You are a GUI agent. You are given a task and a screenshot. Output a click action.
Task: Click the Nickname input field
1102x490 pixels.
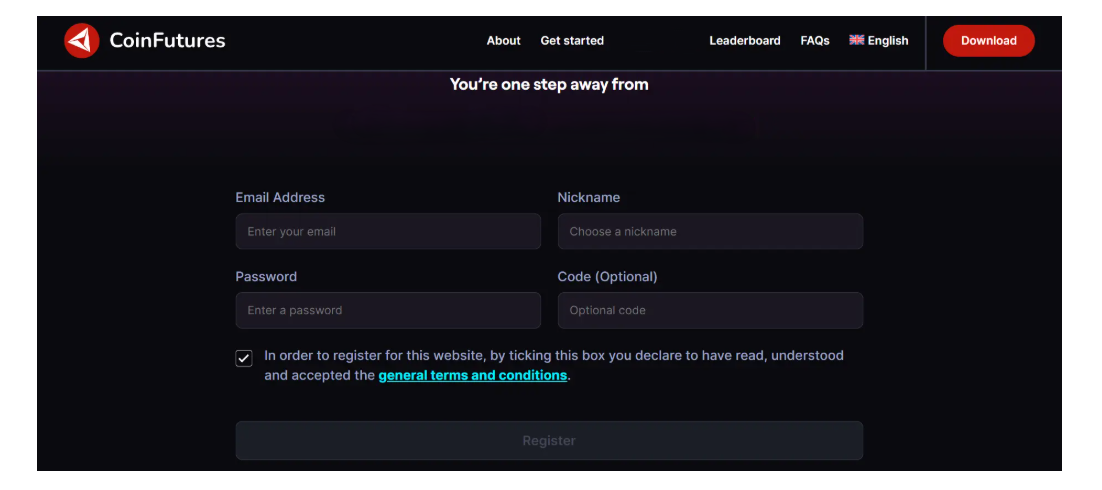pyautogui.click(x=710, y=231)
